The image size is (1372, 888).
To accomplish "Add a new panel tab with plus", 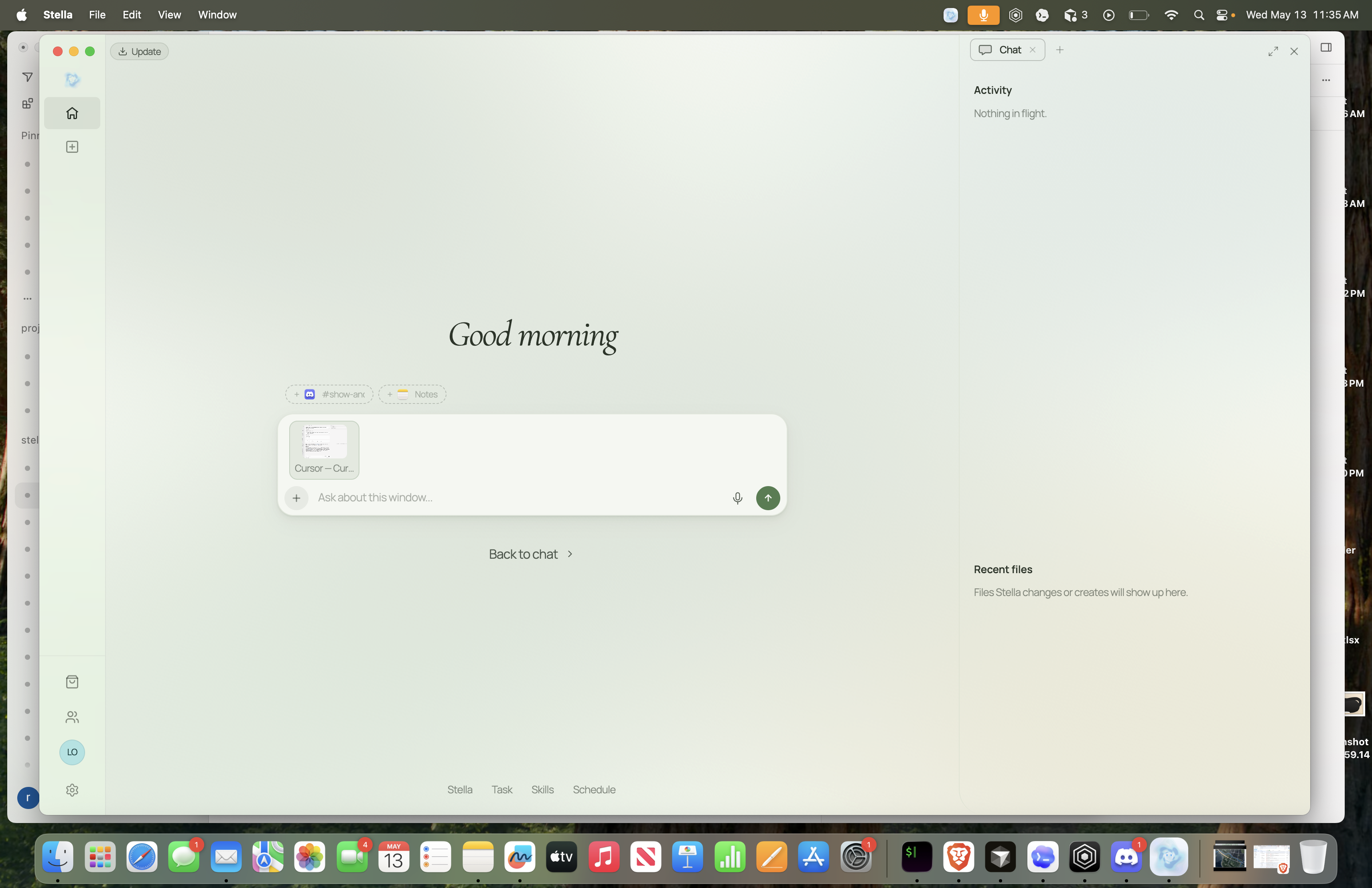I will pyautogui.click(x=1059, y=50).
